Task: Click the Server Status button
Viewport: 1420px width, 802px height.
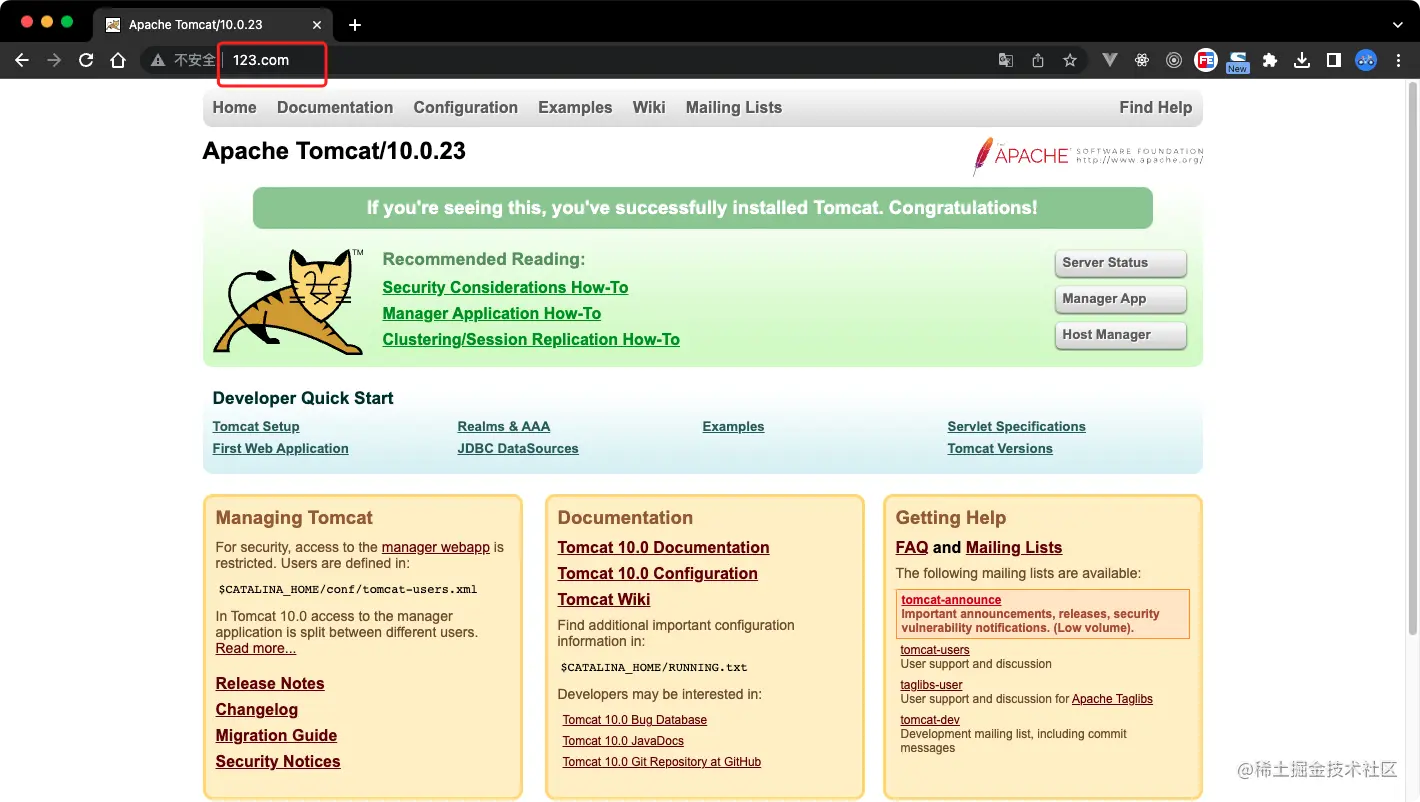Action: point(1120,263)
